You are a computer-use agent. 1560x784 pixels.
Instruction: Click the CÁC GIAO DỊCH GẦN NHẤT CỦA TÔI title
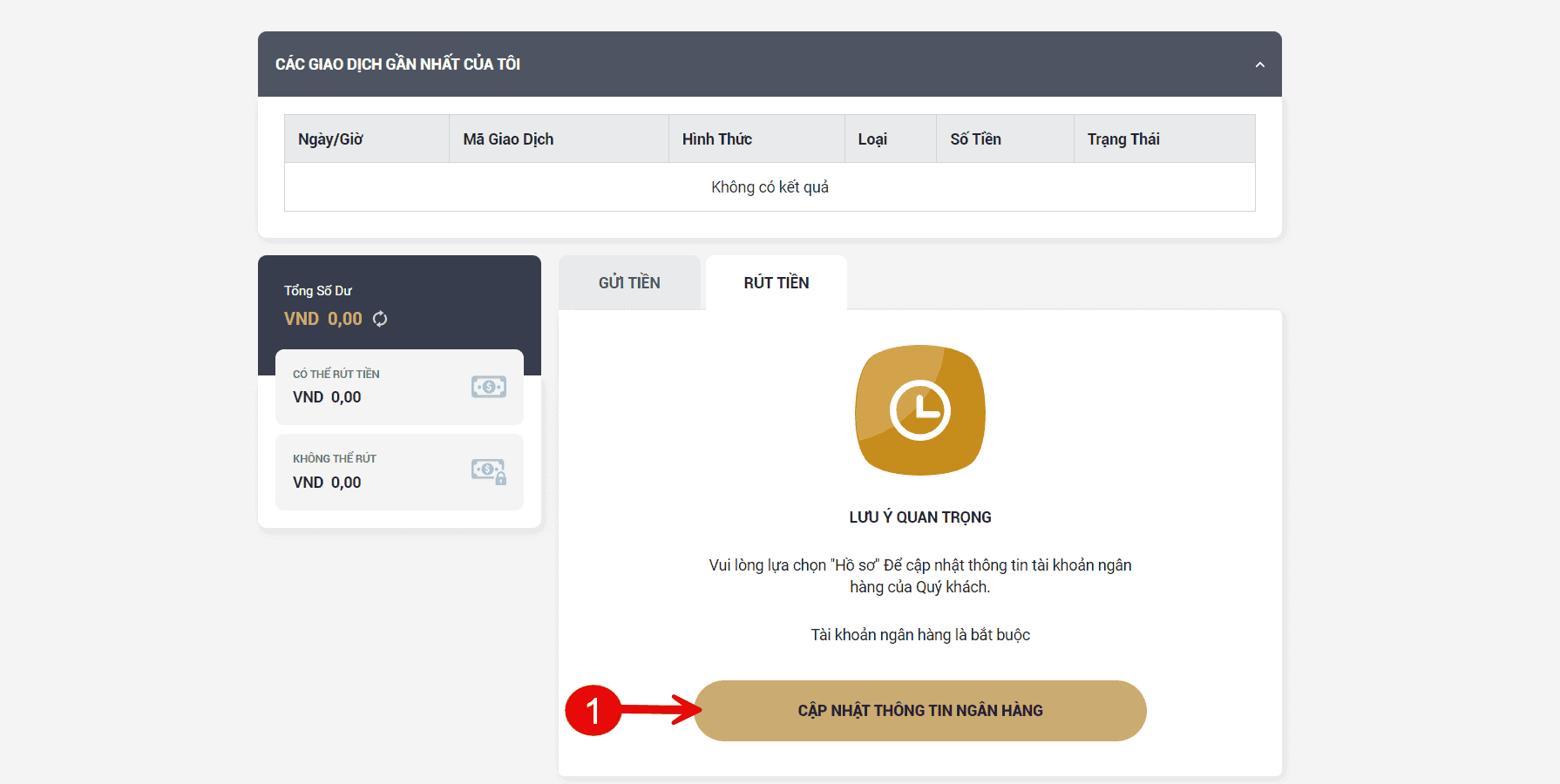(x=397, y=64)
